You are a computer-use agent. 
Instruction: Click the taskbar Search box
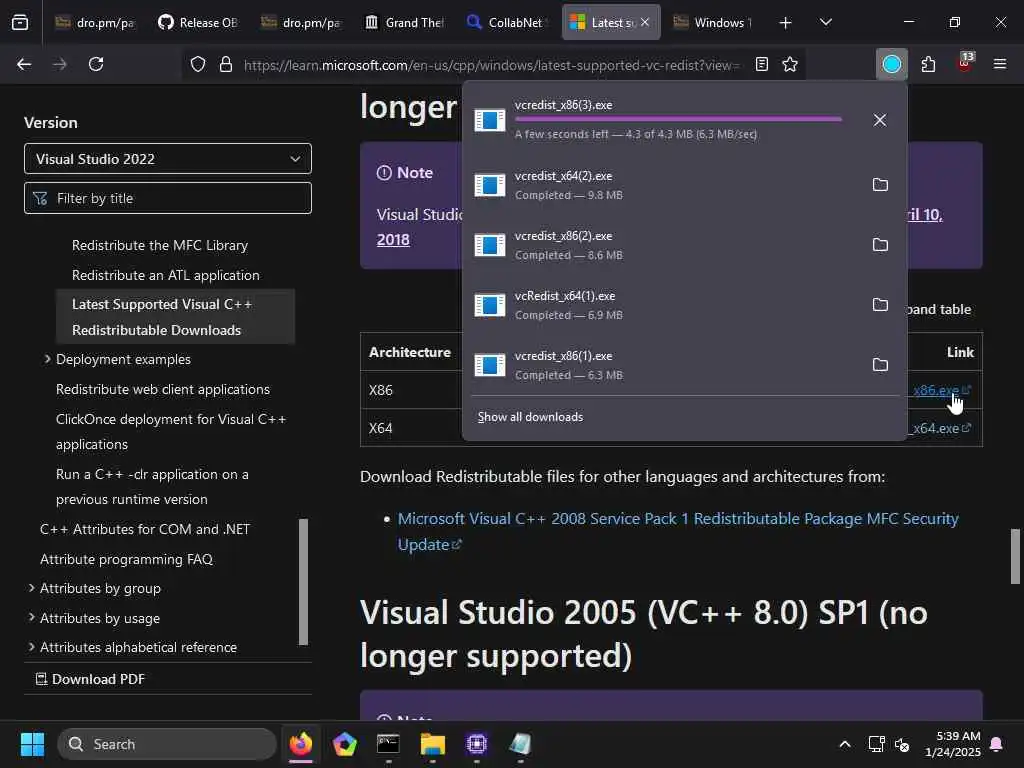coord(167,744)
